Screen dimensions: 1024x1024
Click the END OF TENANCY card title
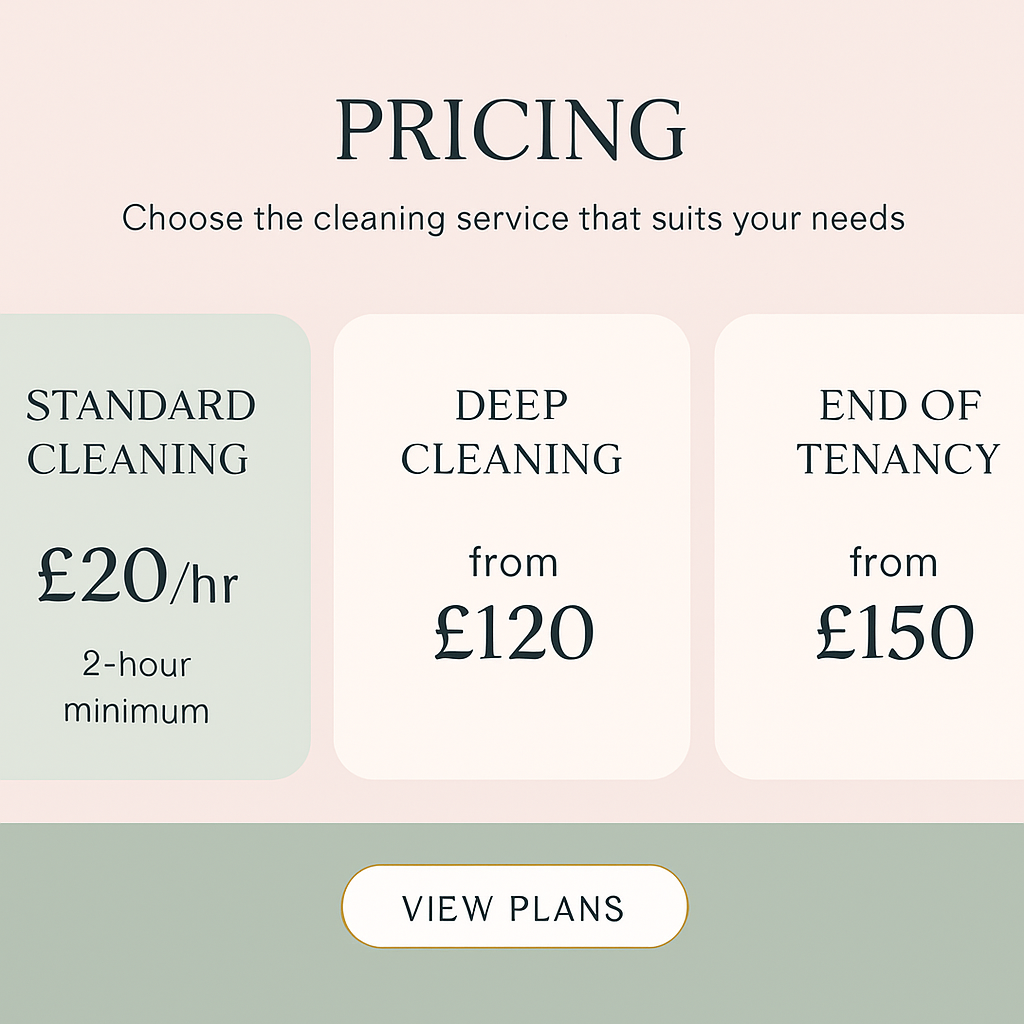(897, 432)
